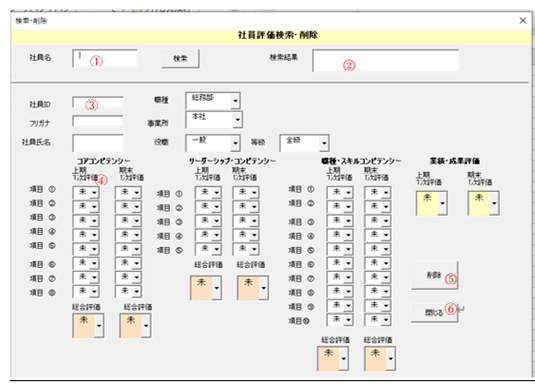This screenshot has height=384, width=535.
Task: Open the 職種 dropdown showing 総務部
Action: pos(213,101)
